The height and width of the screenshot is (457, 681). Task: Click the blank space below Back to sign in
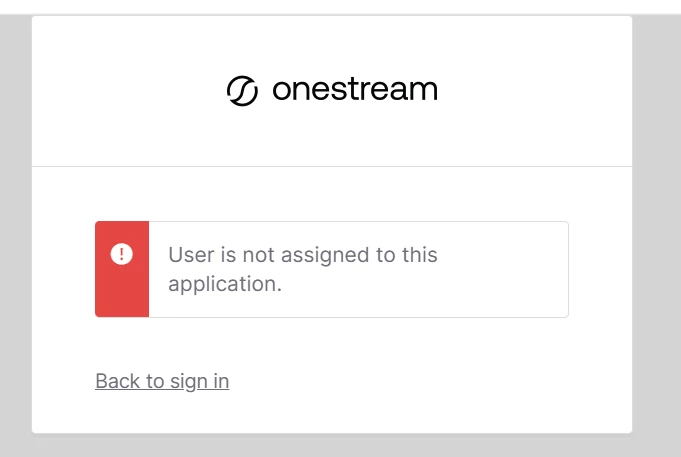point(332,413)
